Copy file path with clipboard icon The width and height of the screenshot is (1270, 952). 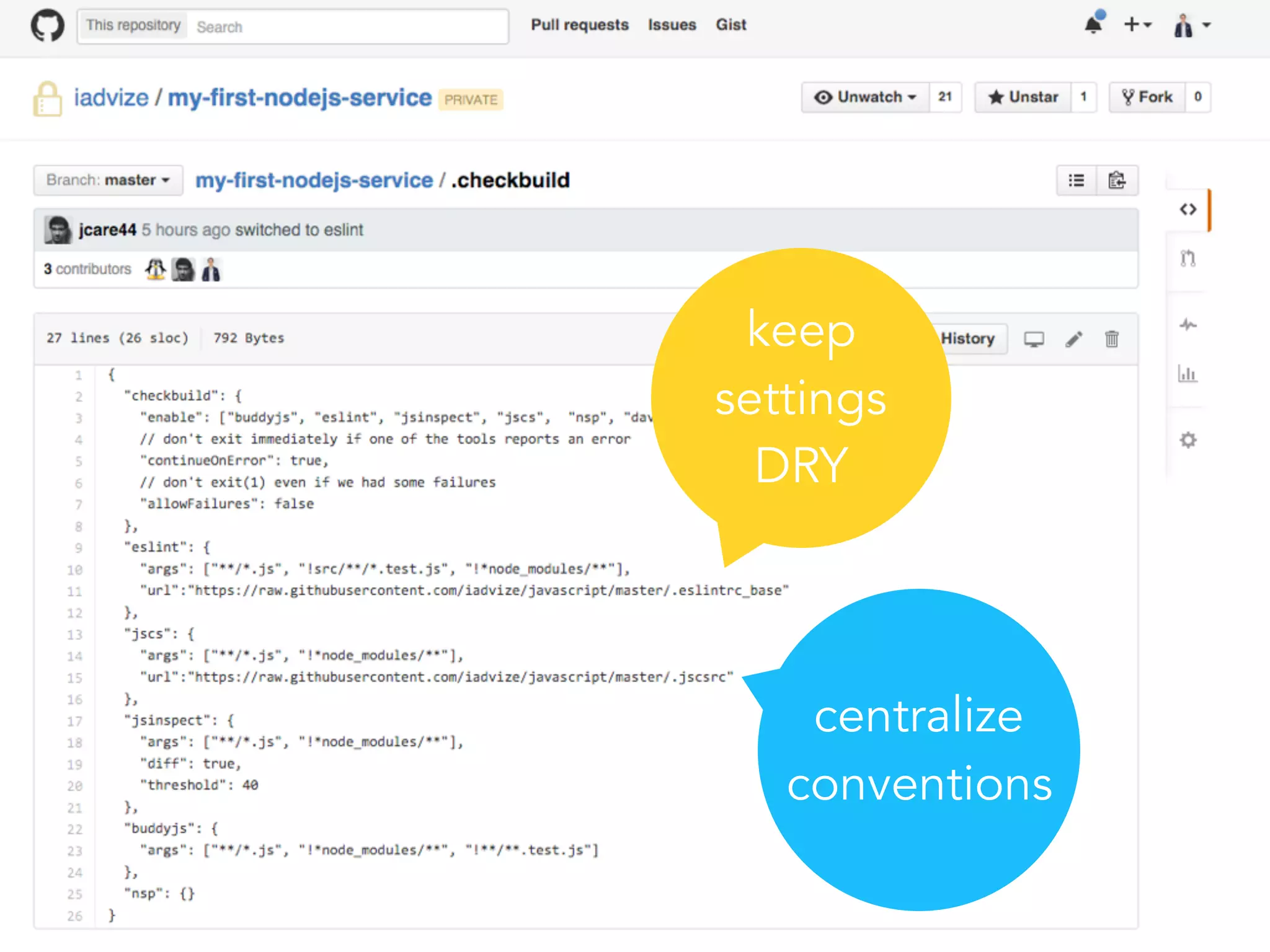[1117, 180]
